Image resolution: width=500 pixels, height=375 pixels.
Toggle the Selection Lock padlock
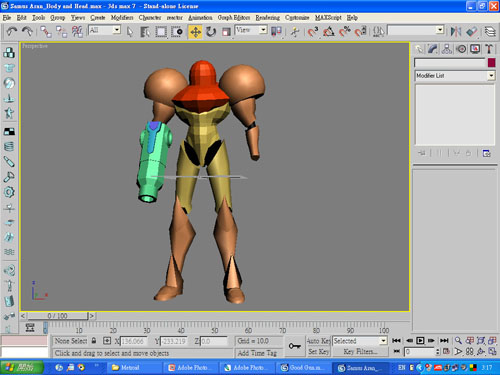coord(94,341)
